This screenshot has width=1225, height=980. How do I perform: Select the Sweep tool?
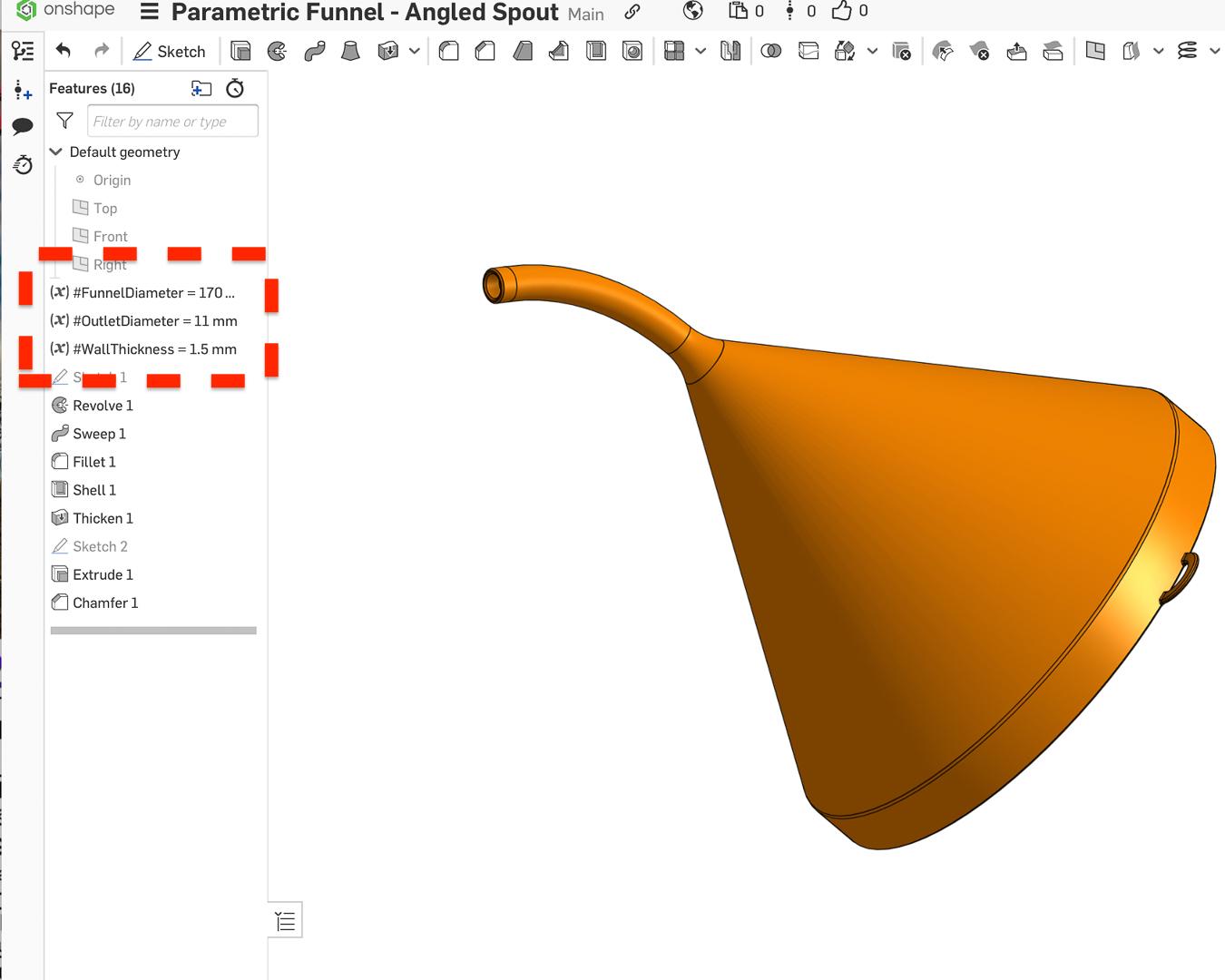(x=315, y=51)
